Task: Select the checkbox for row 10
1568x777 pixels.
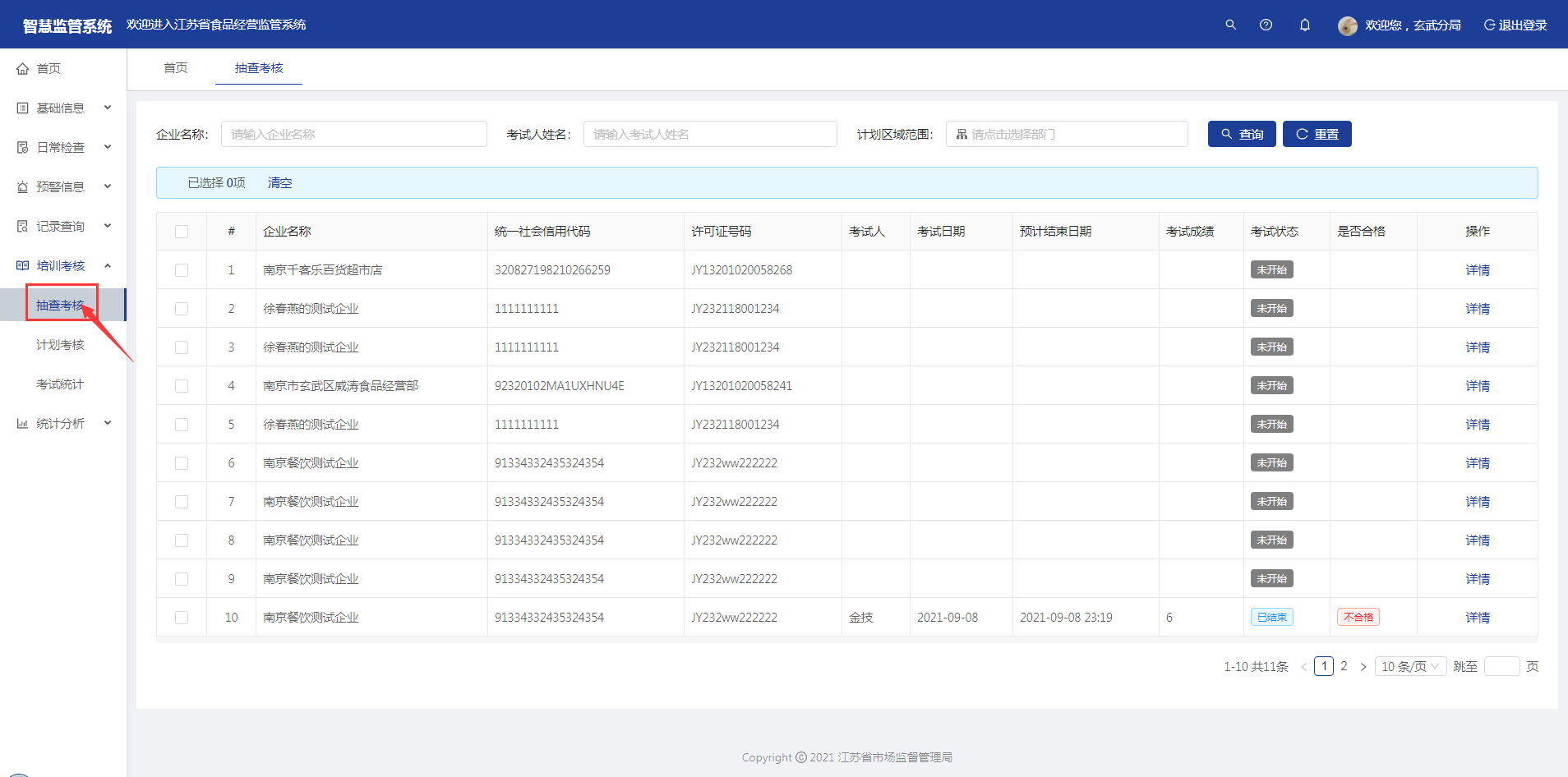Action: click(182, 618)
